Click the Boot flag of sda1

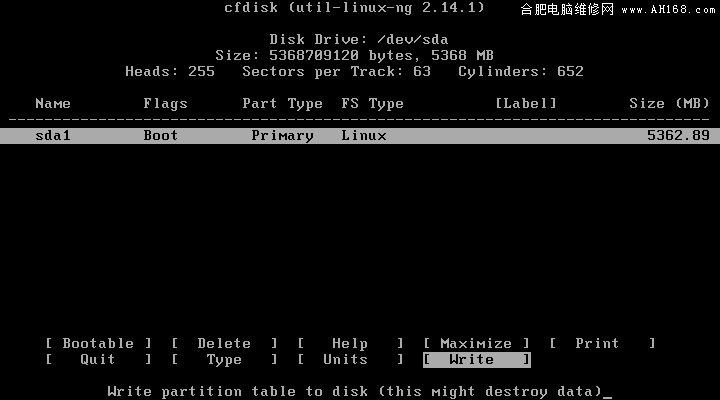161,135
